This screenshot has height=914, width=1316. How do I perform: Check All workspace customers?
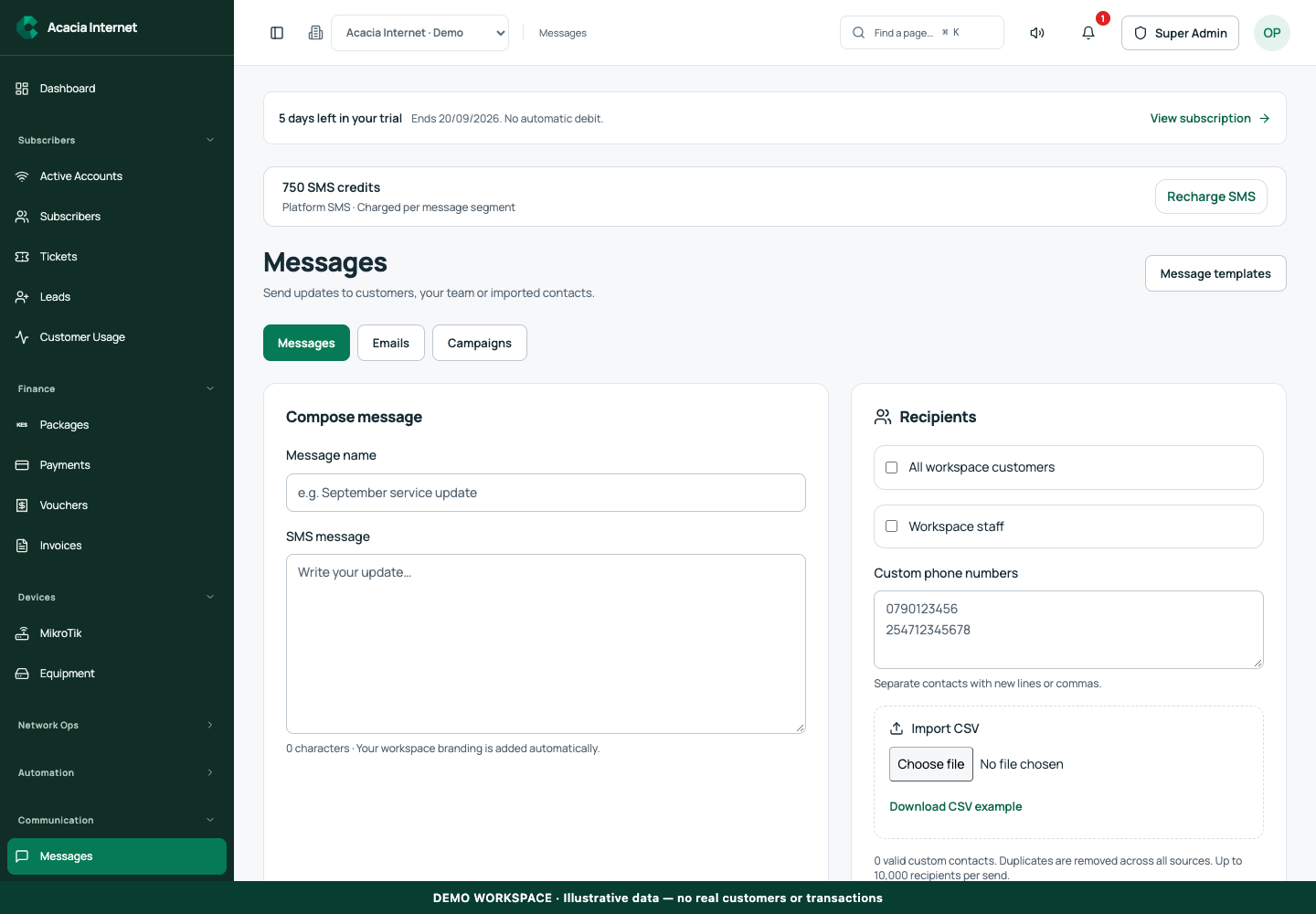point(892,467)
